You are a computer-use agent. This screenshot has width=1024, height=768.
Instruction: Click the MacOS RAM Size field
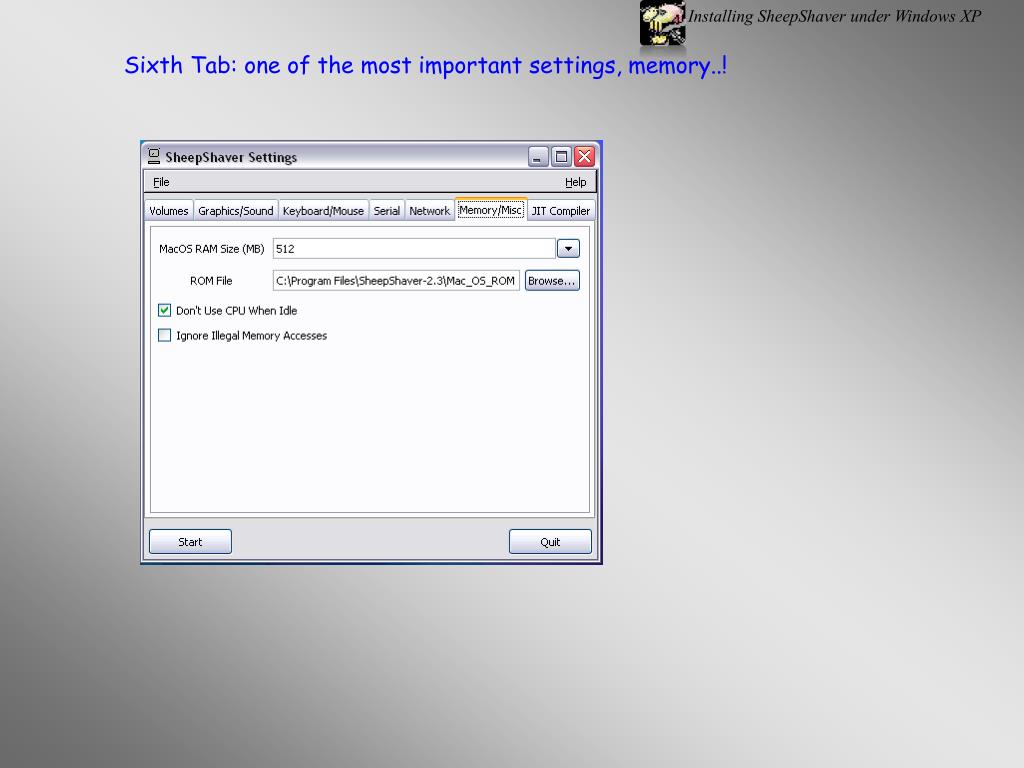pyautogui.click(x=414, y=249)
